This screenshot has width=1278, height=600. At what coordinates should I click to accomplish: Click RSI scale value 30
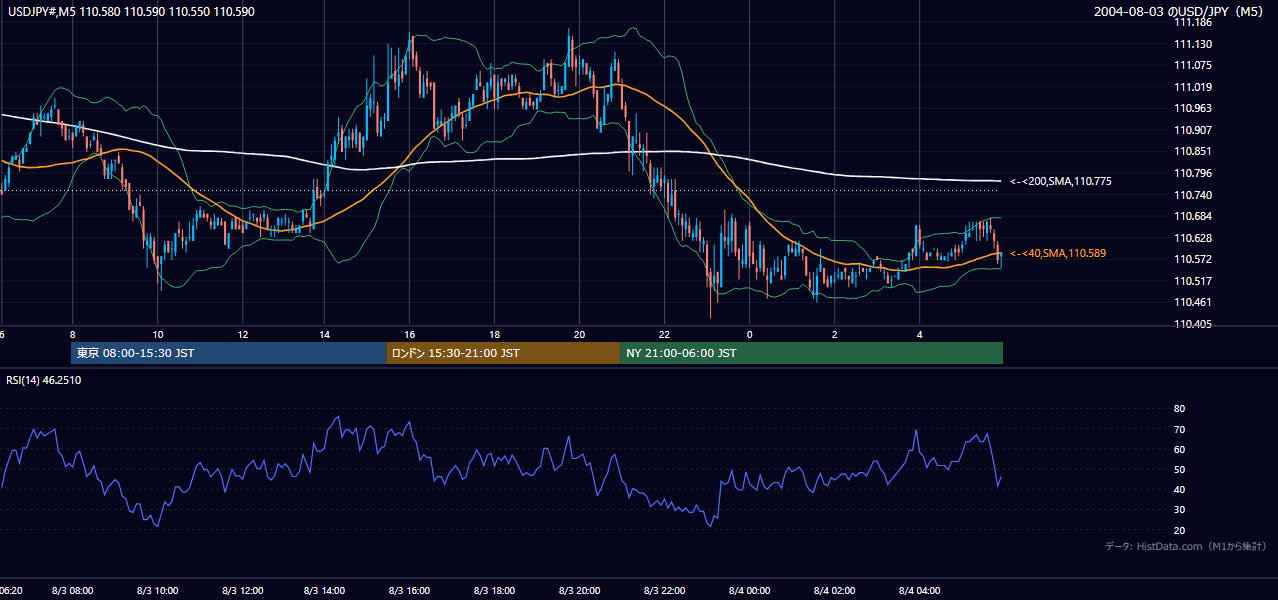[1179, 509]
